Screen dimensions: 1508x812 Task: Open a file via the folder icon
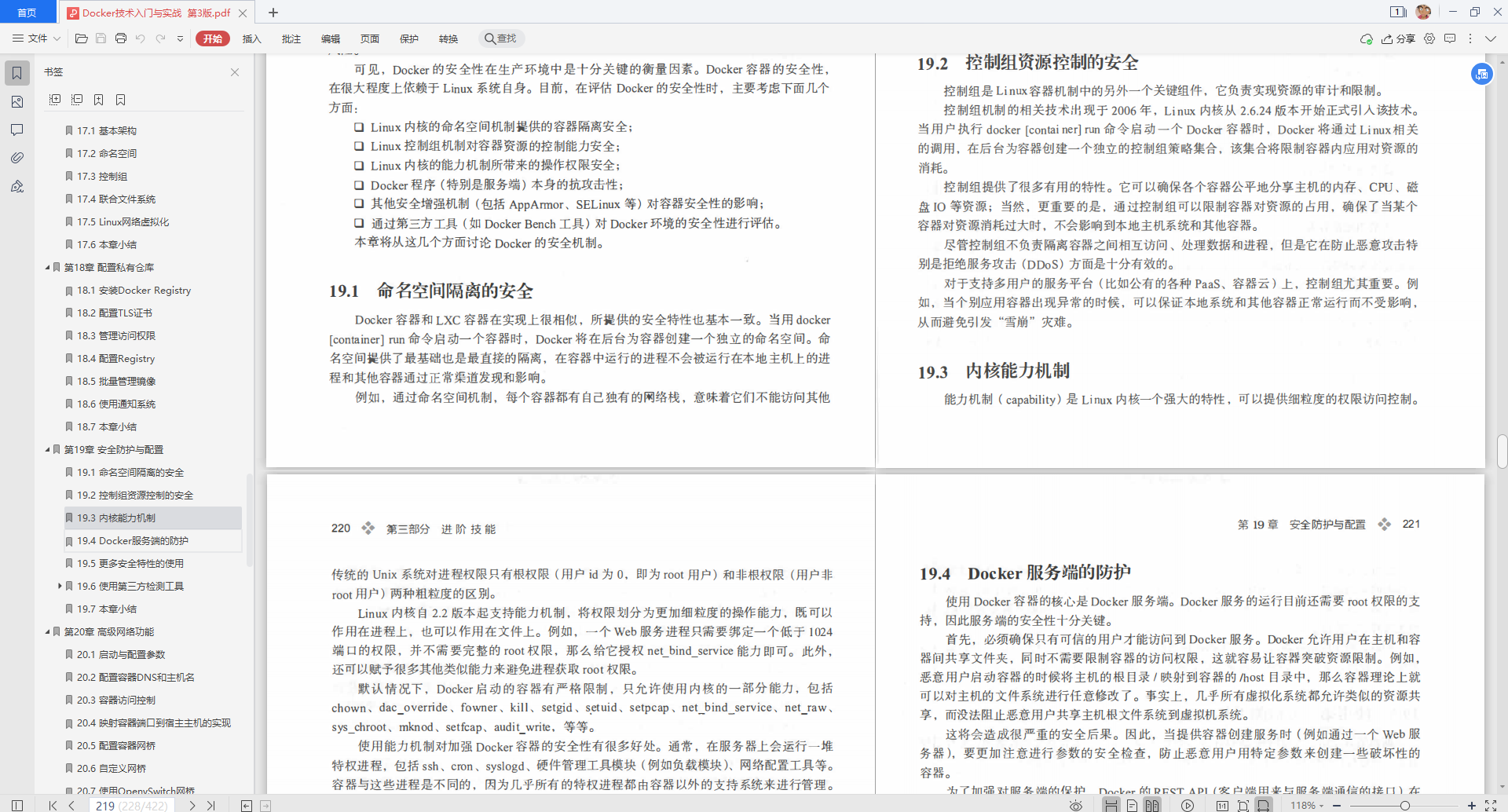tap(81, 38)
